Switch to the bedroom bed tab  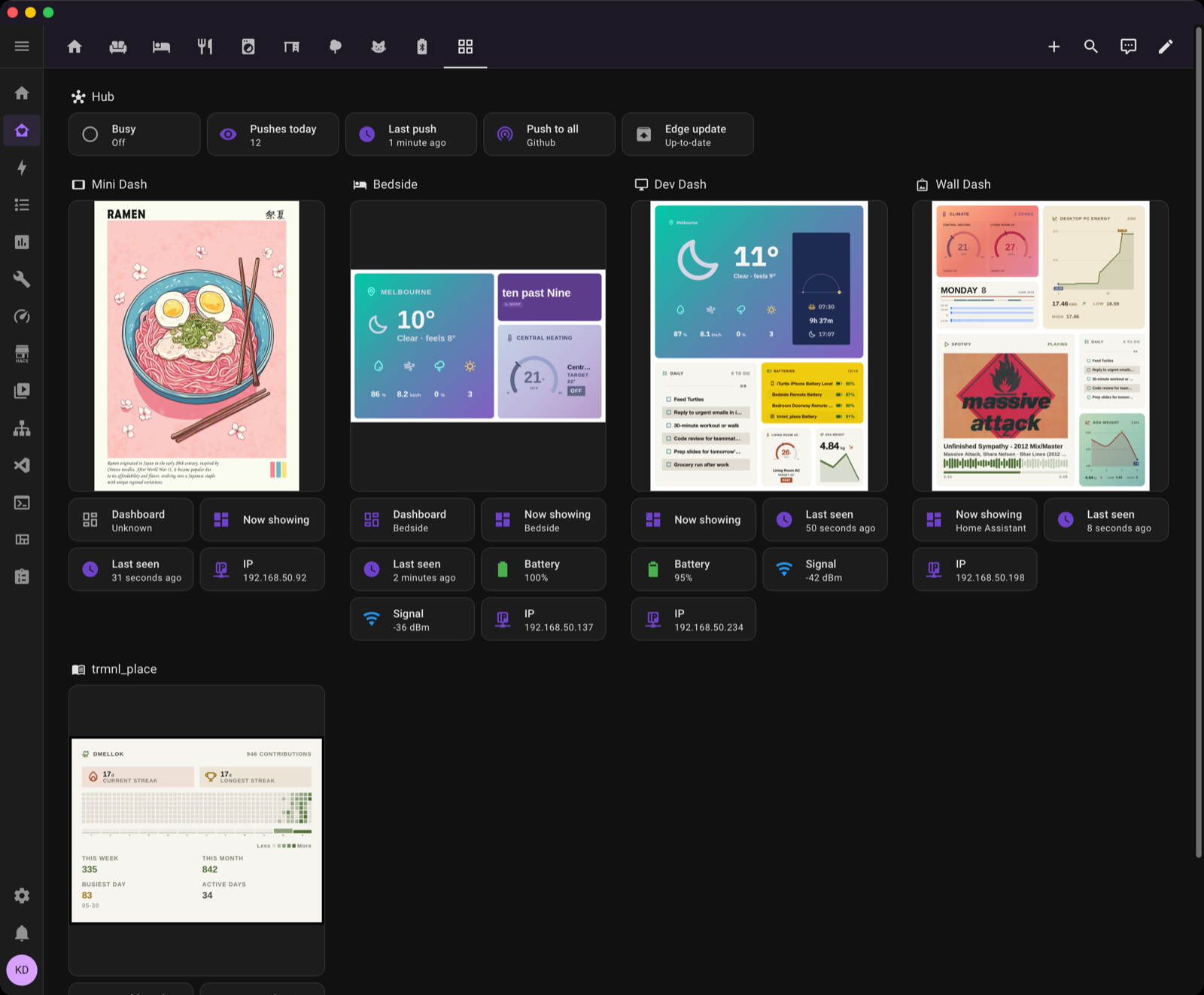pos(161,47)
